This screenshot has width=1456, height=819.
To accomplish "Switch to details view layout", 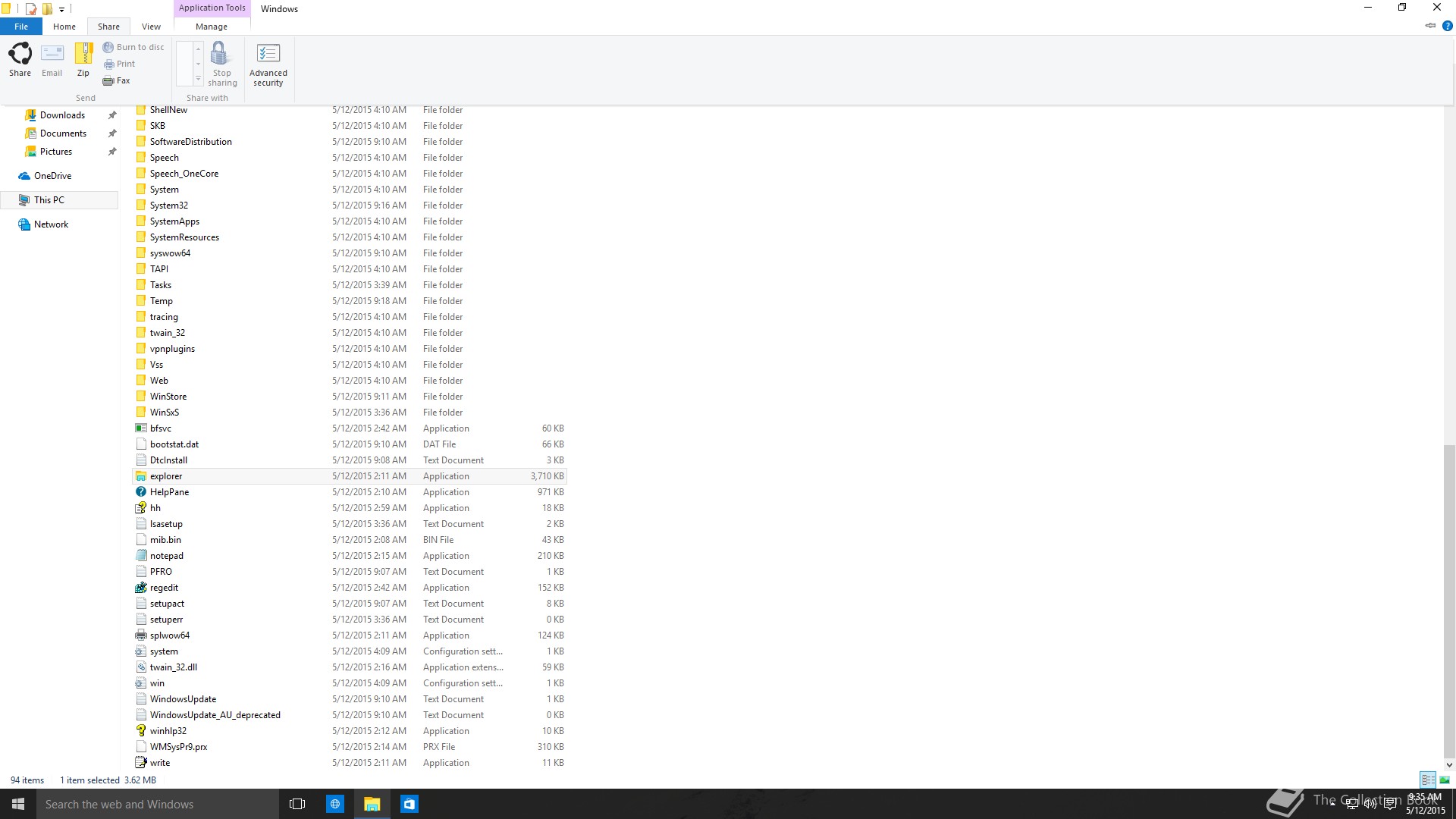I will [x=1428, y=780].
